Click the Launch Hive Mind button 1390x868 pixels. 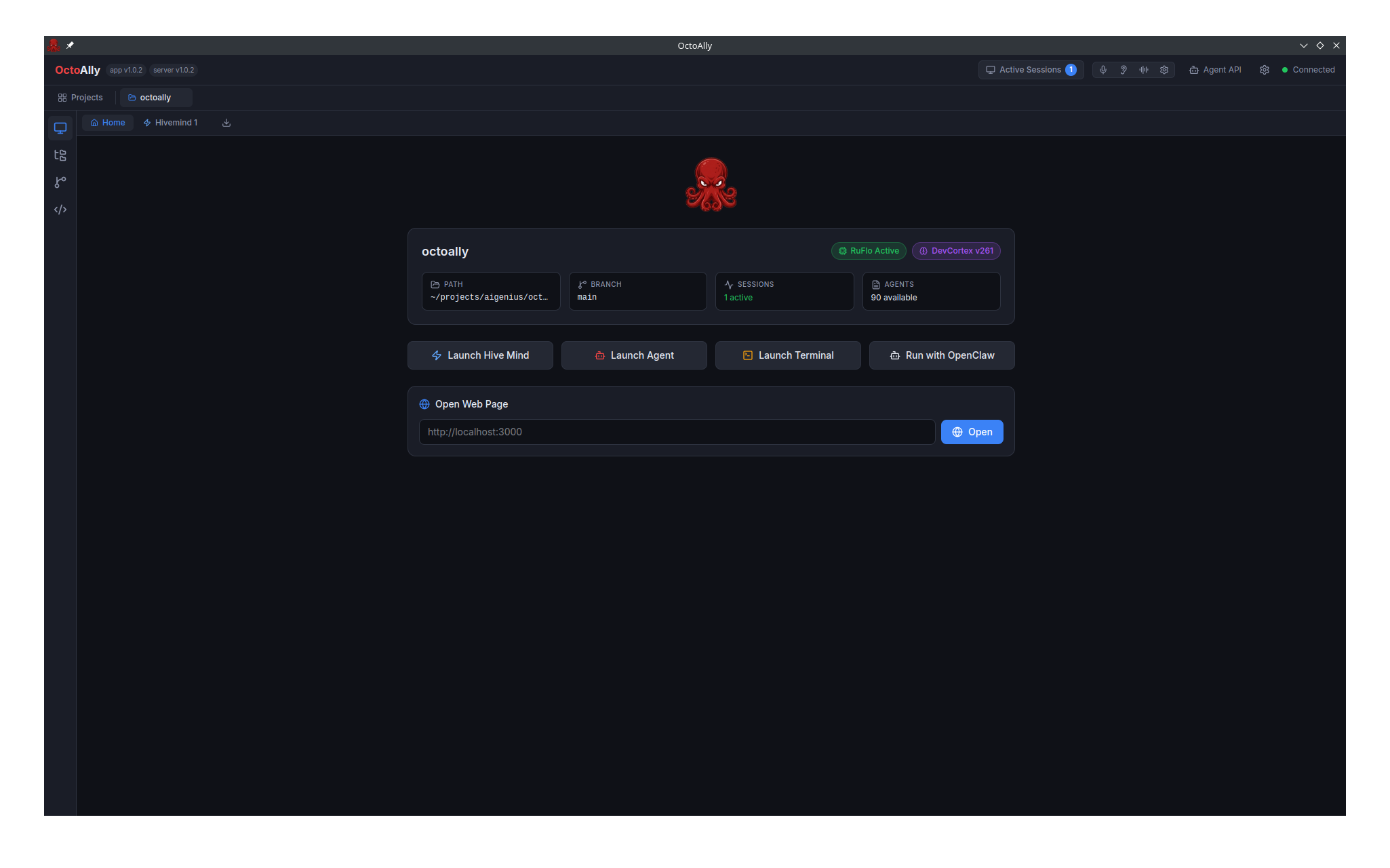(480, 355)
